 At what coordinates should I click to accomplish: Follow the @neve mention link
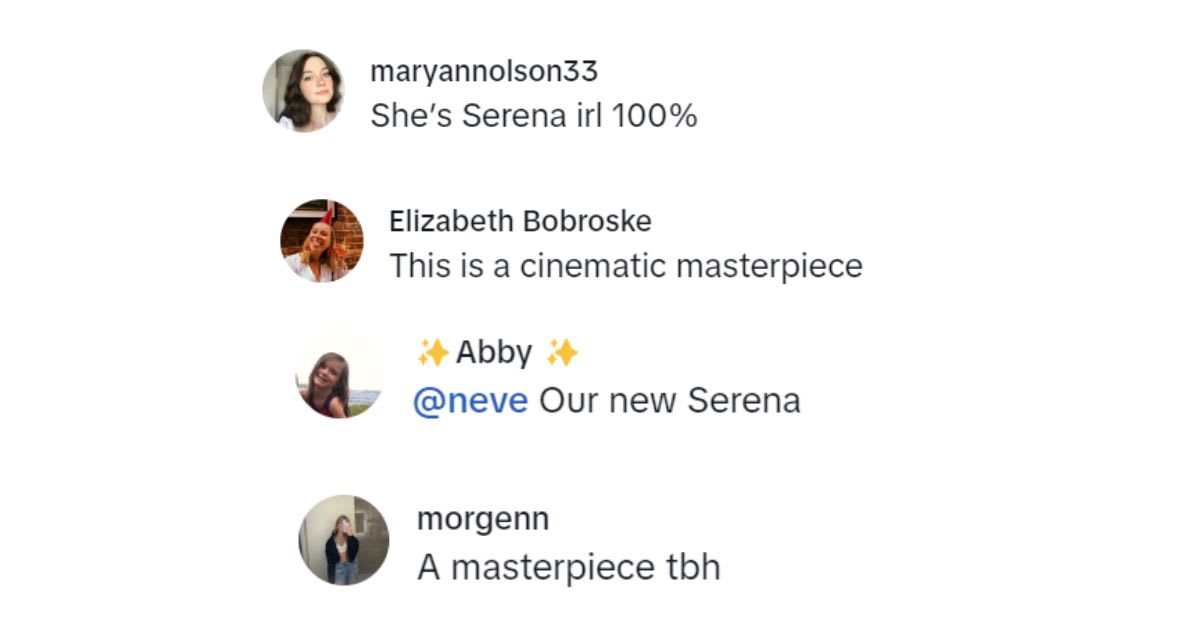tap(470, 401)
